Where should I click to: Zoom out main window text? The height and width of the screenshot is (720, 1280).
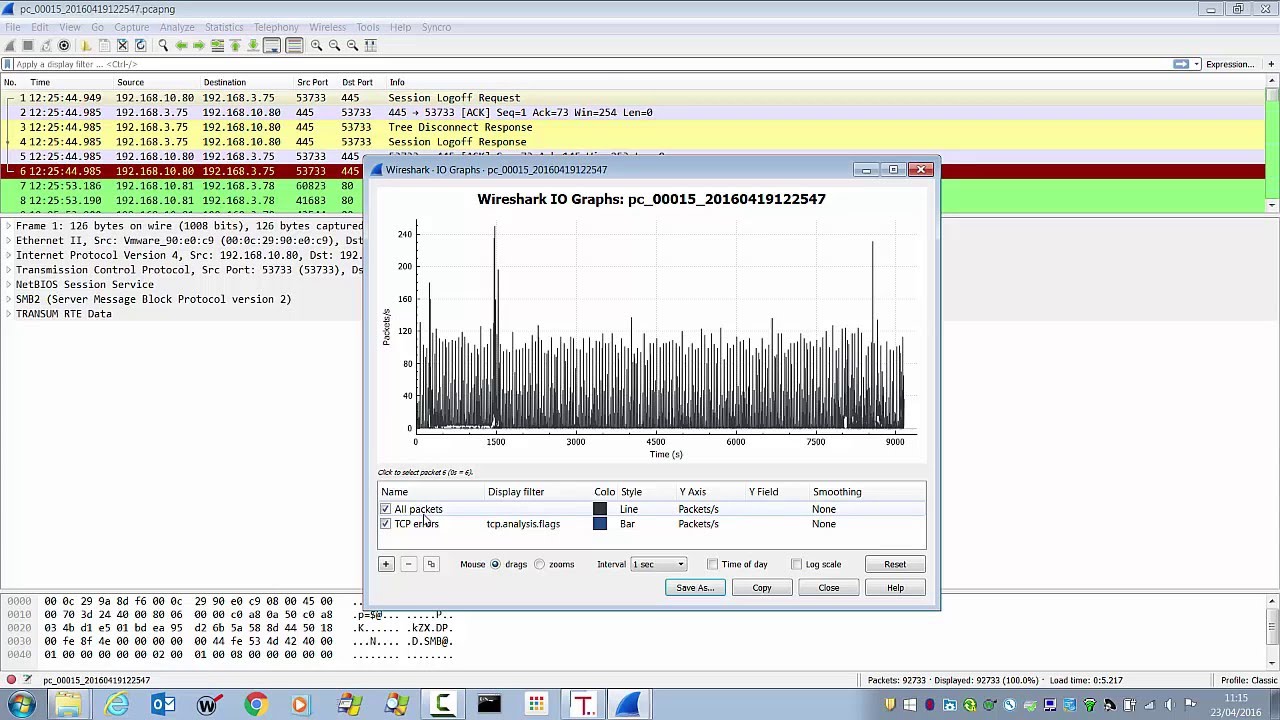334,45
